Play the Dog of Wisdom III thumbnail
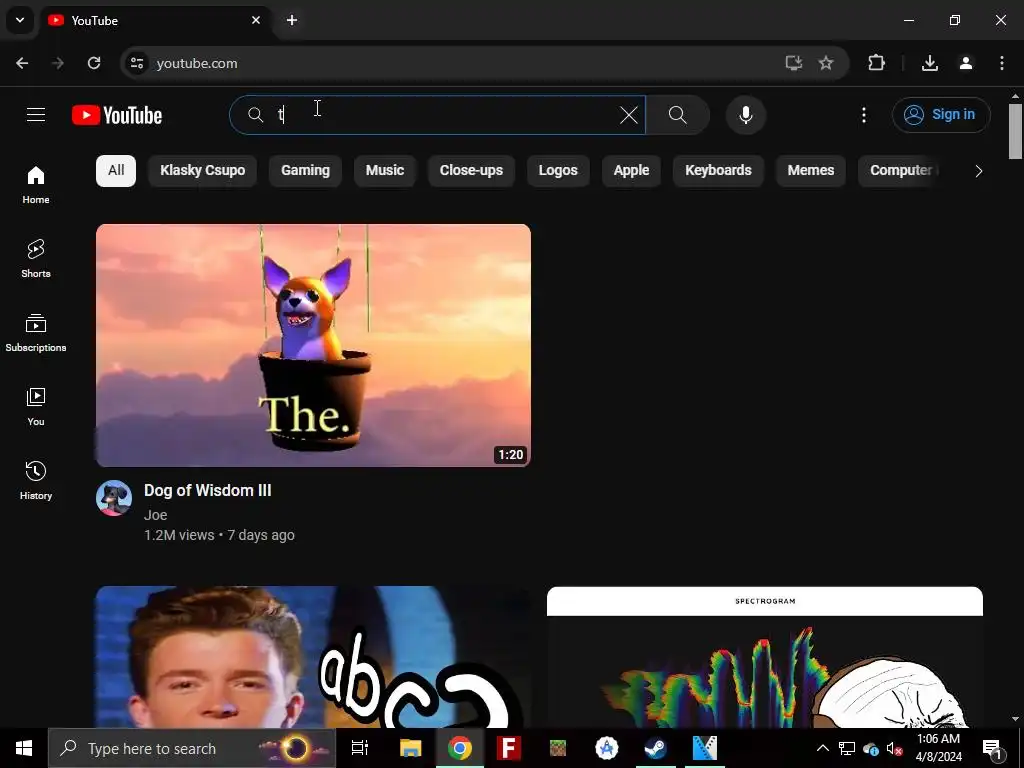 [x=313, y=345]
